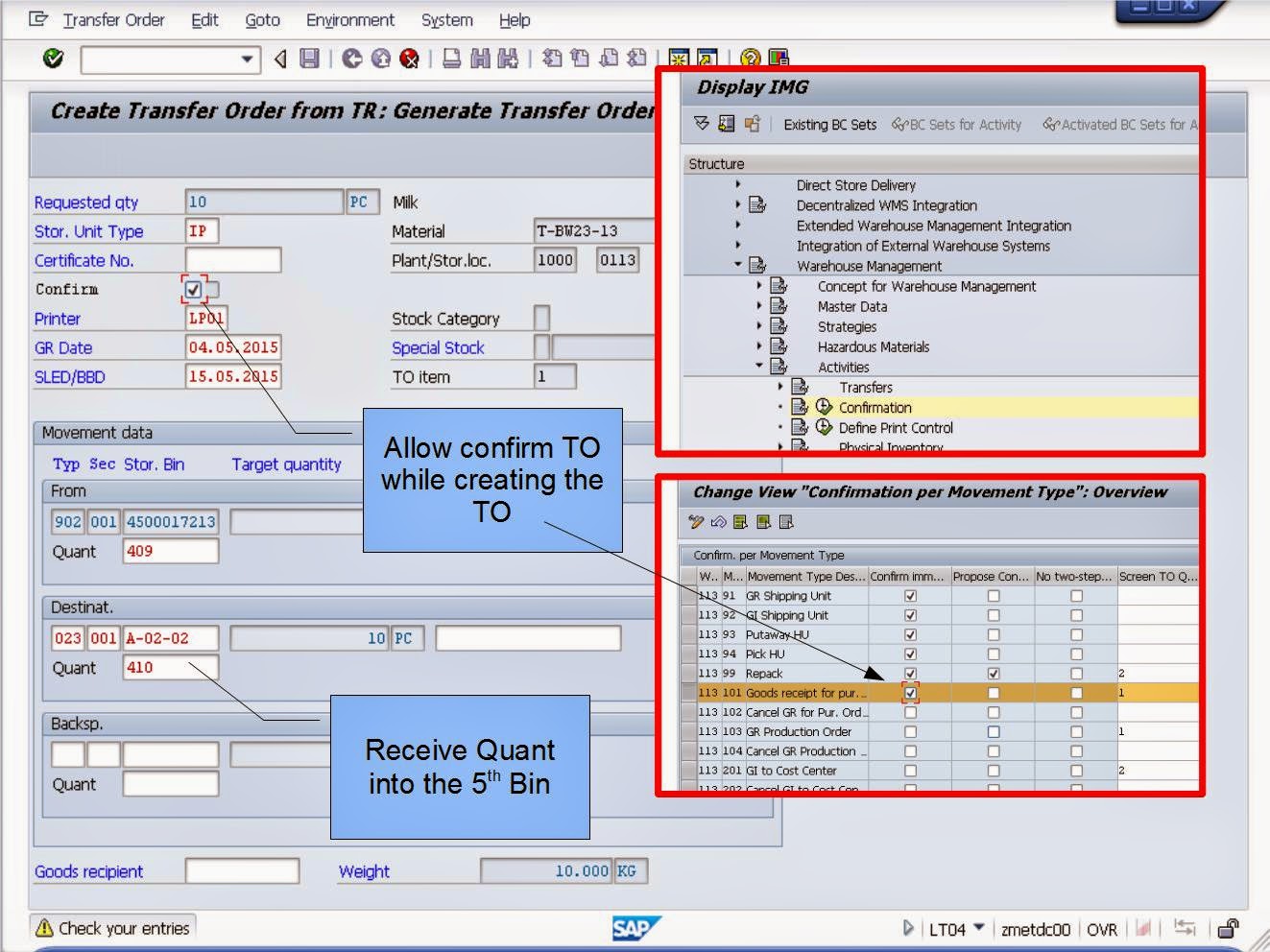Open the command field dropdown
This screenshot has height=952, width=1270.
(247, 59)
